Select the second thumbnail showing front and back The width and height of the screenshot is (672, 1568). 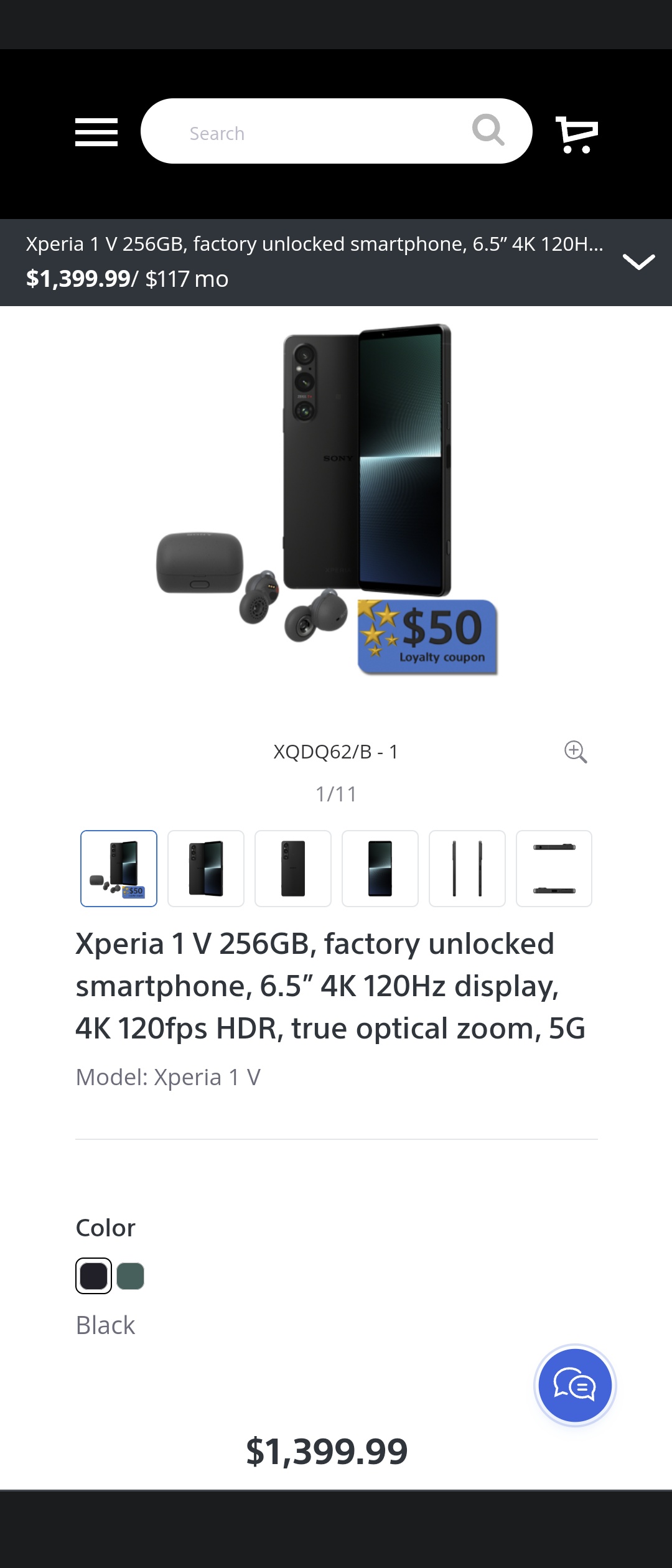point(206,869)
